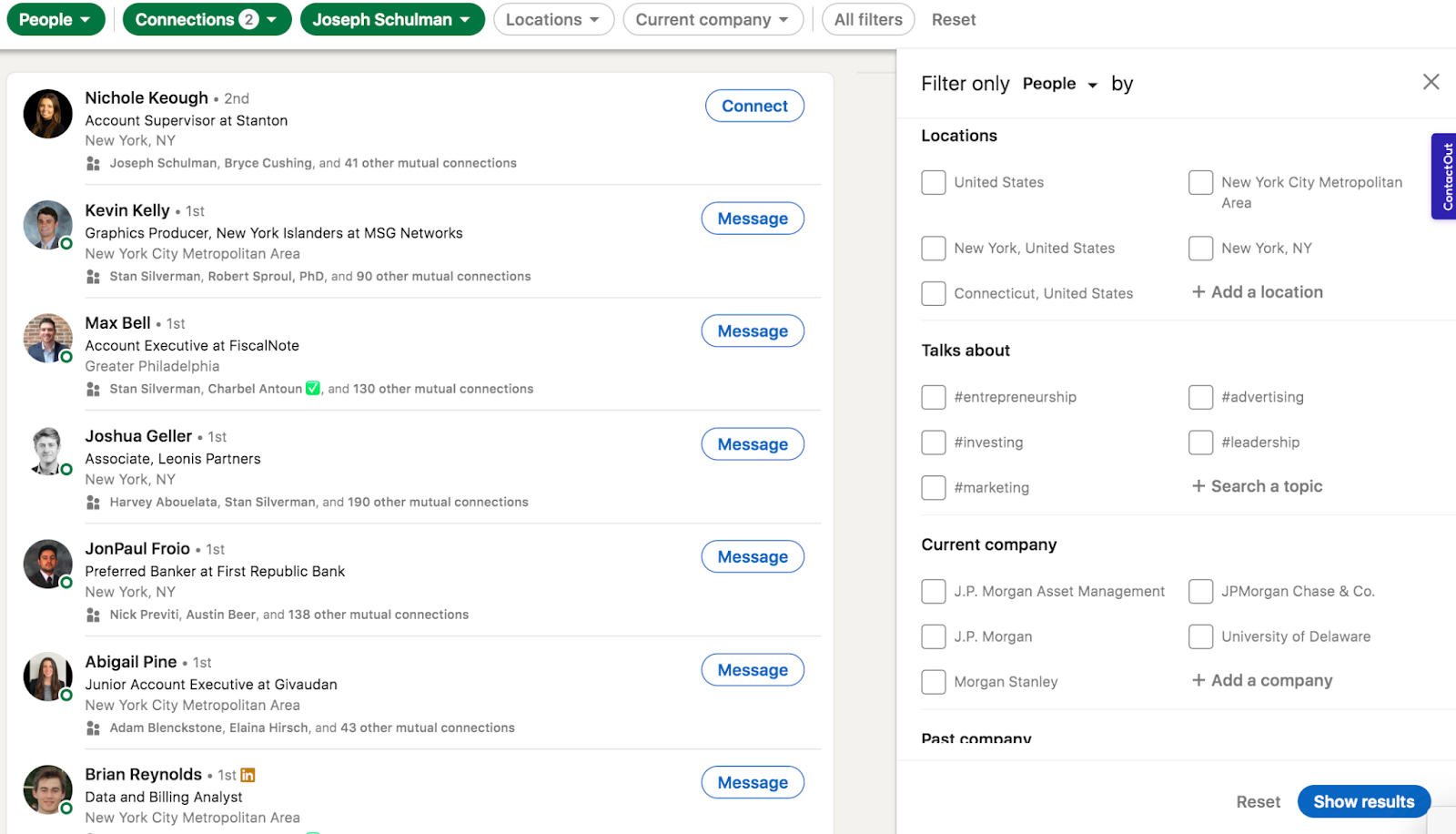Open the People dropdown in the filter panel header
Image resolution: width=1456 pixels, height=834 pixels.
click(1057, 83)
